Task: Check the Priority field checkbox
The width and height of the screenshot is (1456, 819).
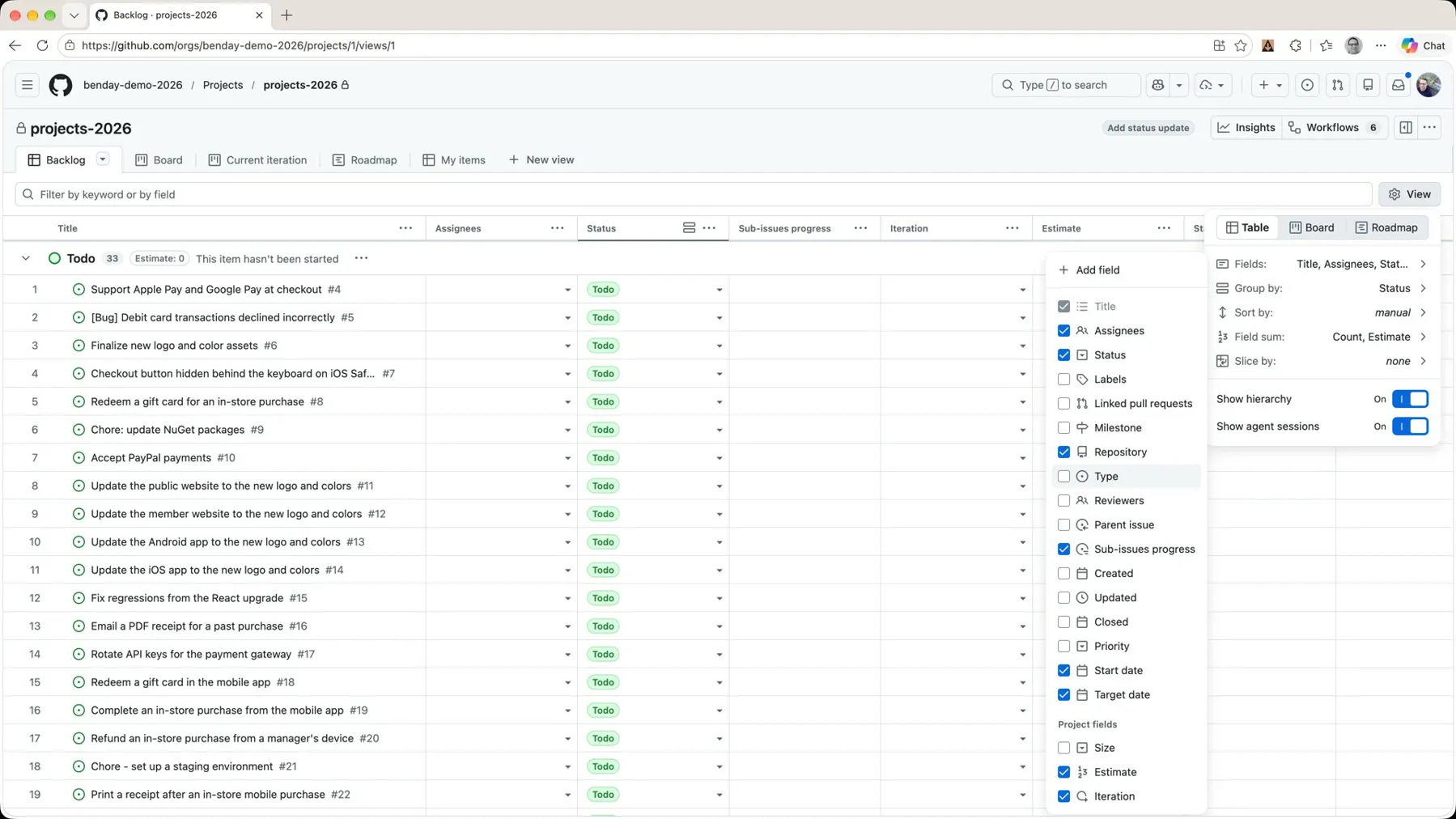Action: (x=1063, y=647)
